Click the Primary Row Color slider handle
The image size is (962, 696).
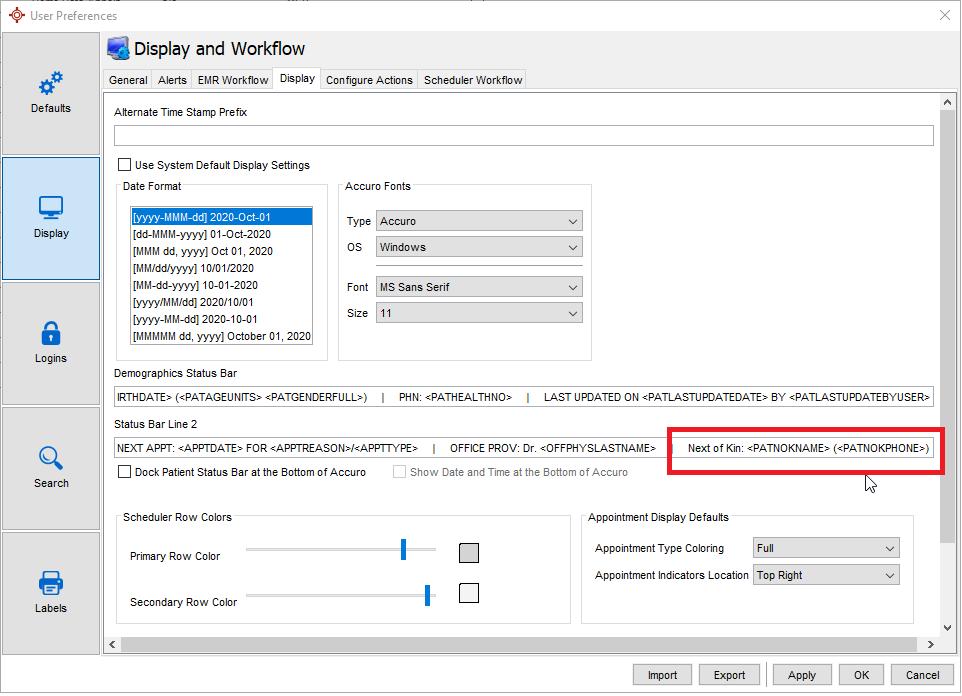click(404, 550)
